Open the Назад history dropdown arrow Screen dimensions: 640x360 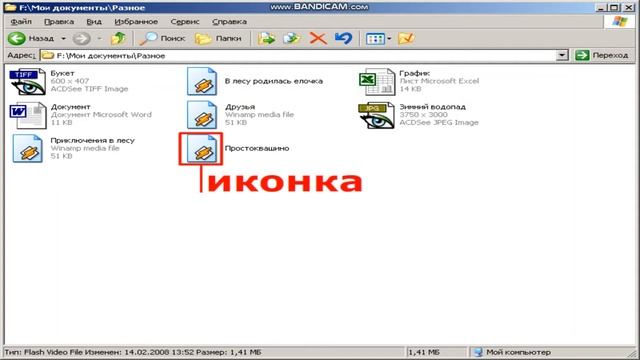click(x=63, y=39)
